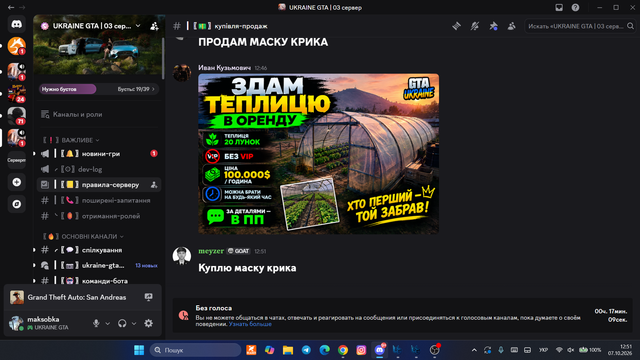Click the taskbar search box 'Пошук'
This screenshot has width=640, height=360.
pyautogui.click(x=196, y=350)
